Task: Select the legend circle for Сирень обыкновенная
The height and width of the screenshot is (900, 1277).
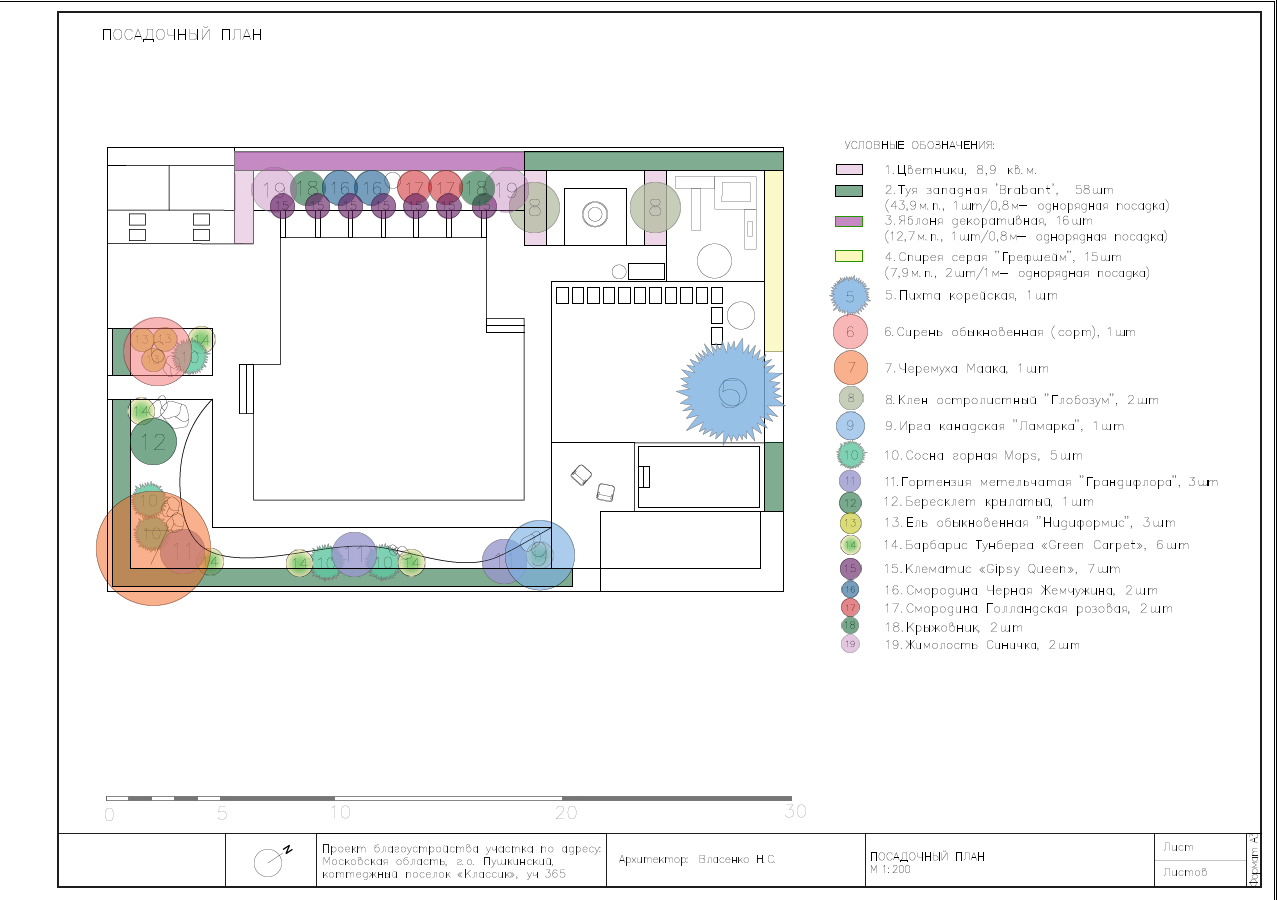Action: pos(850,332)
